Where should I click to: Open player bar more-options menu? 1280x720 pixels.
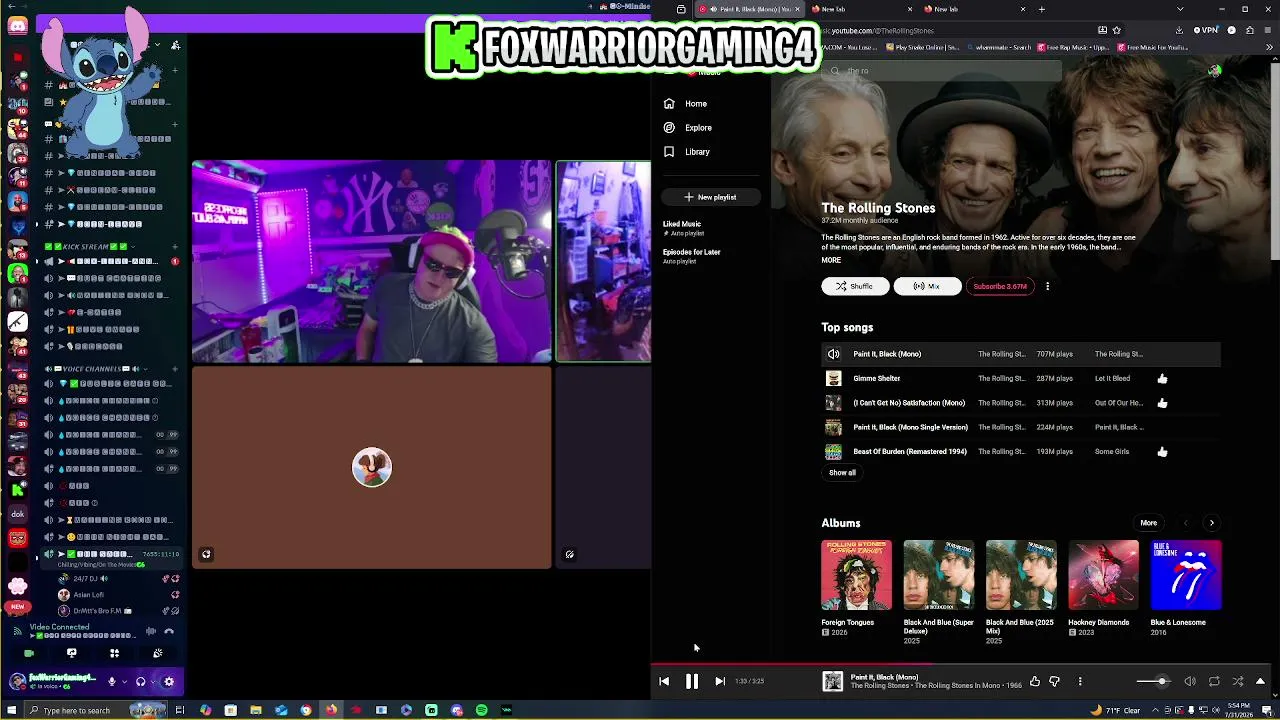pyautogui.click(x=1080, y=682)
